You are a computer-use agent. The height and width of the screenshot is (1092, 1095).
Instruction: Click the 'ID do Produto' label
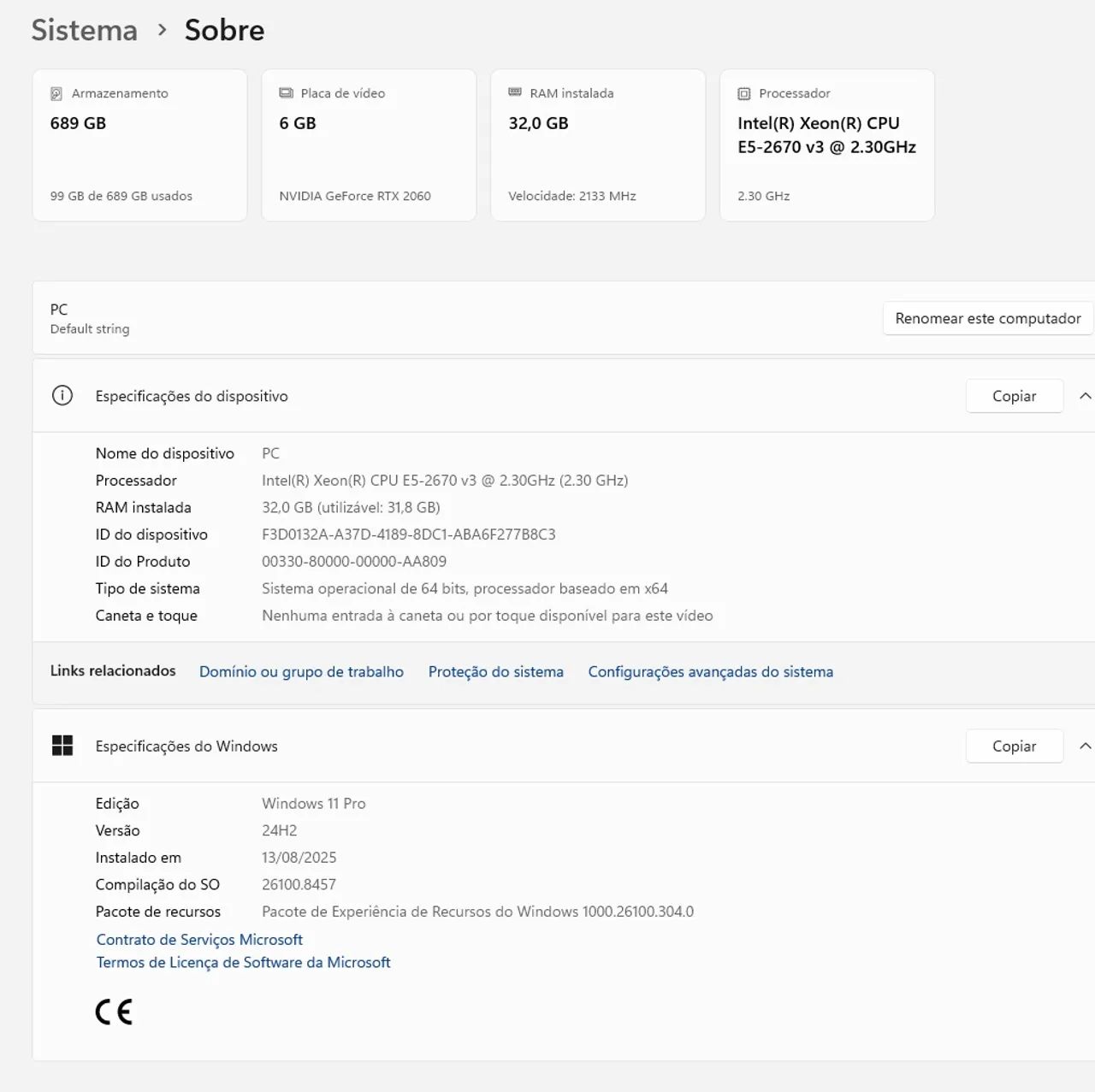point(143,562)
